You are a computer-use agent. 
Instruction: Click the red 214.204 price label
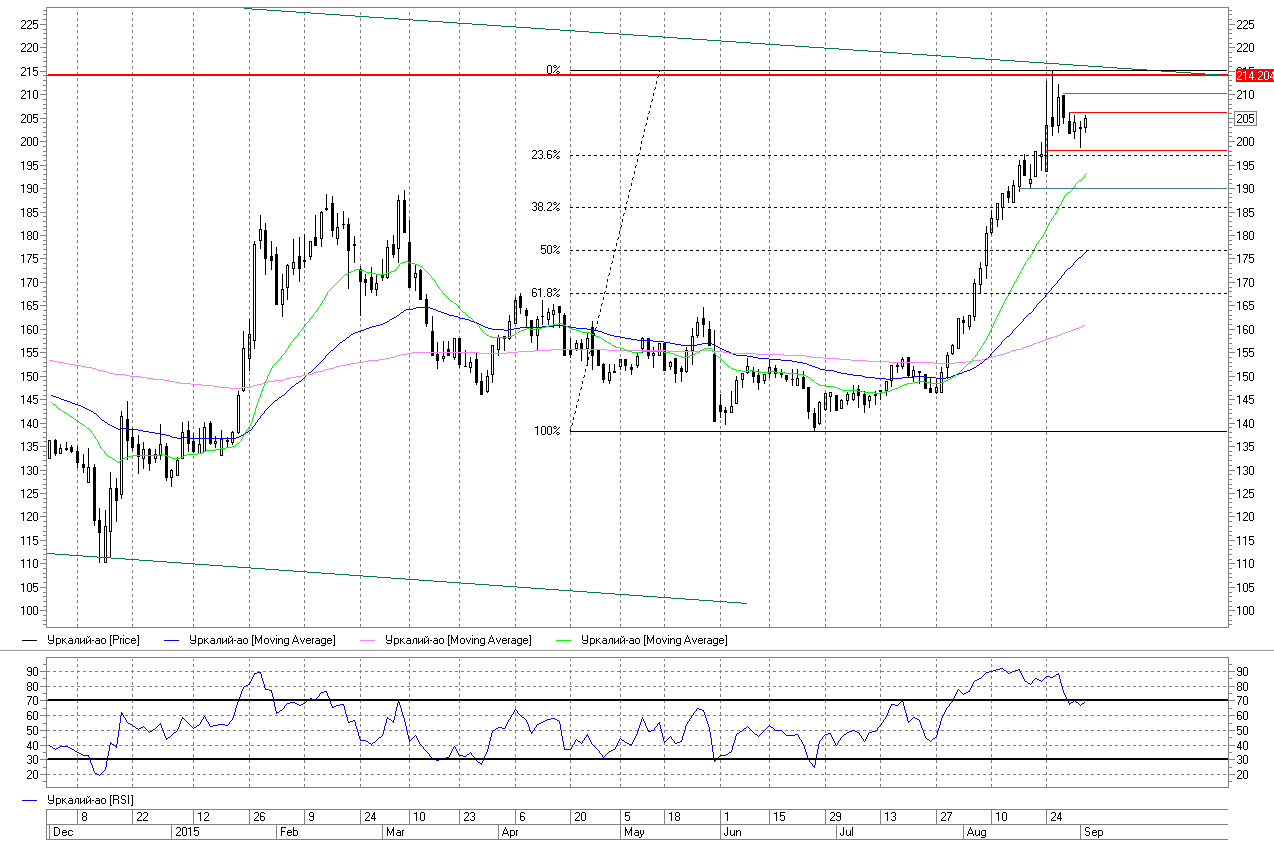pyautogui.click(x=1254, y=75)
